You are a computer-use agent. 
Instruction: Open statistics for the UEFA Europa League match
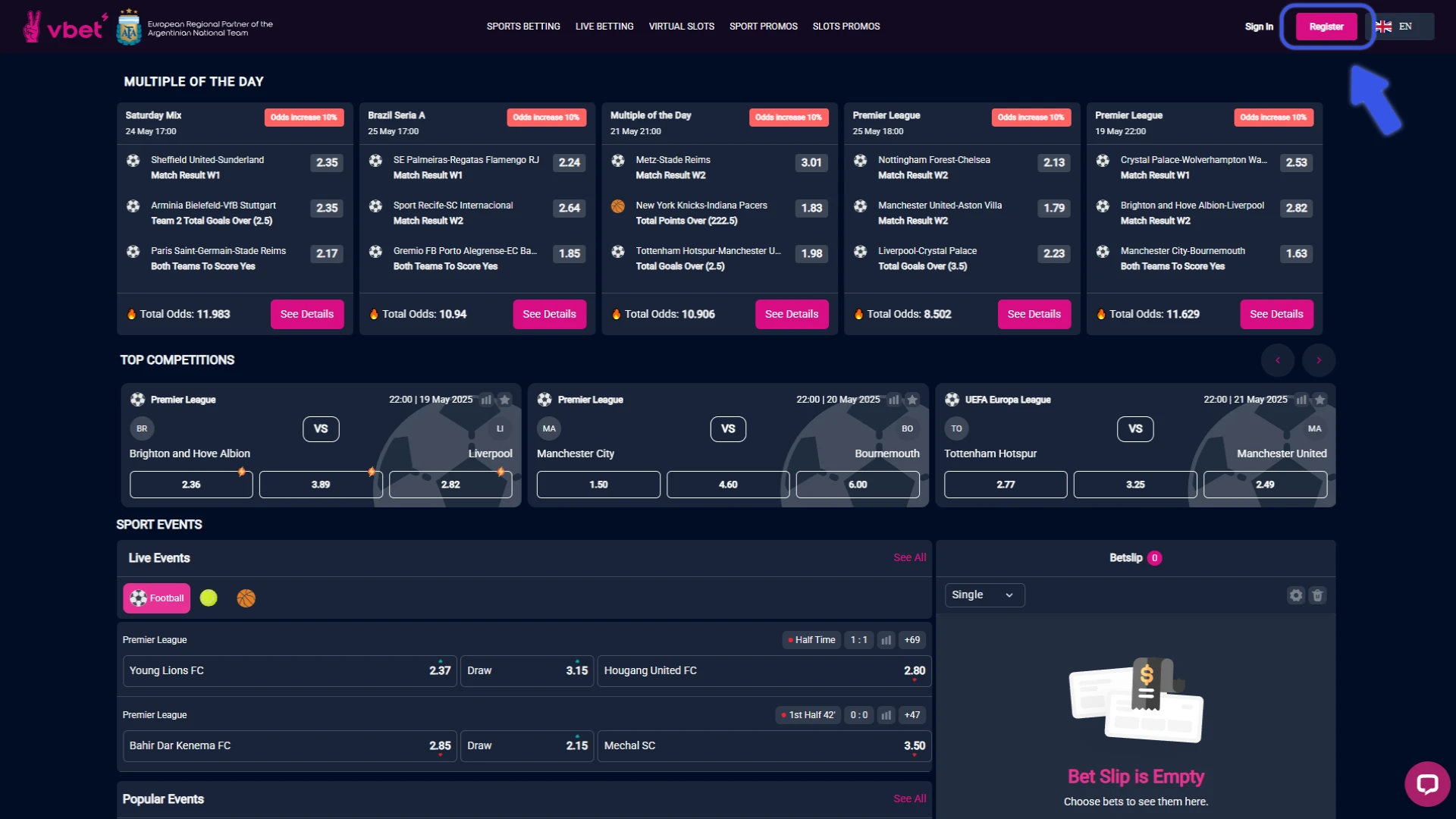[x=1302, y=399]
